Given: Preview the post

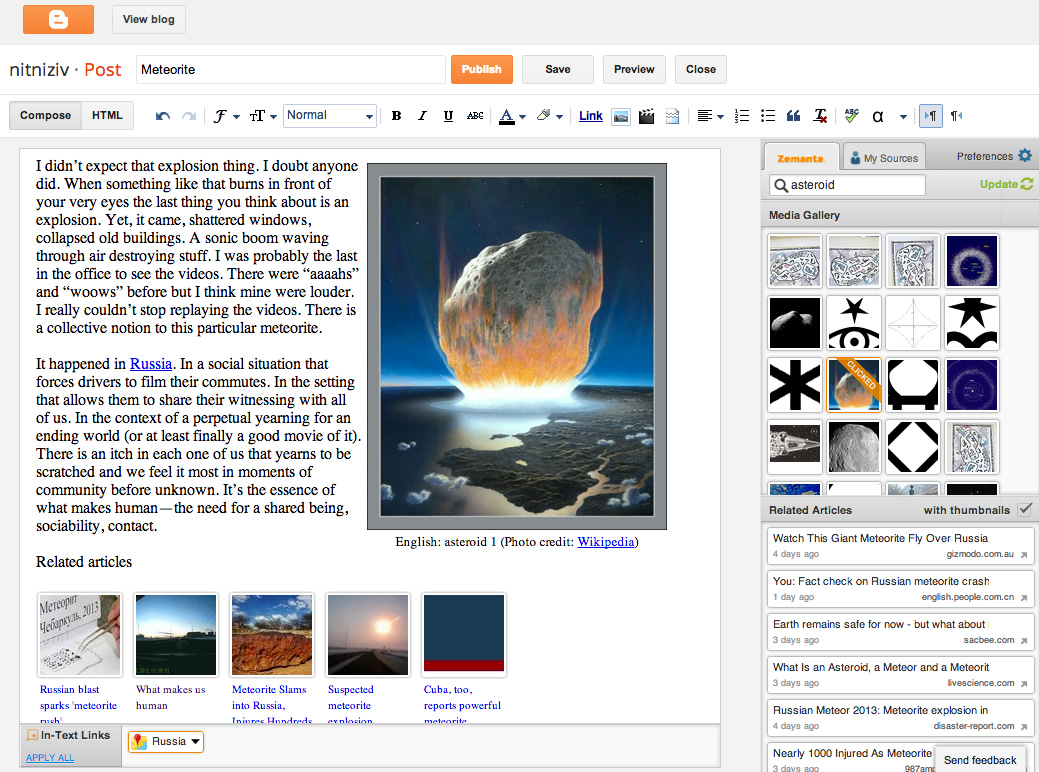Looking at the screenshot, I should tap(634, 69).
